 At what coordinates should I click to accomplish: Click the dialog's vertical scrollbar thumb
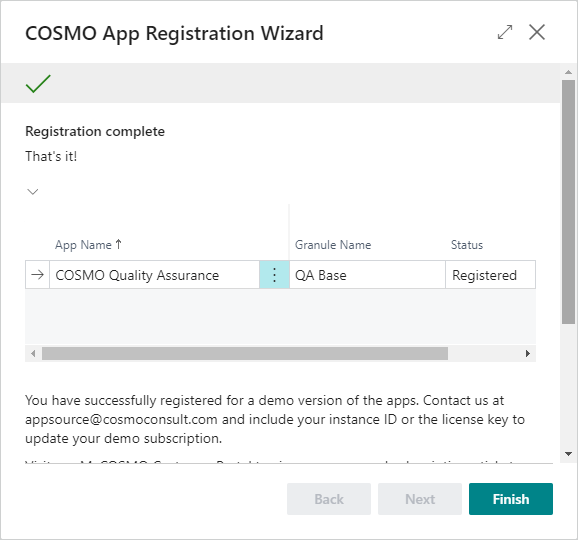(568, 202)
